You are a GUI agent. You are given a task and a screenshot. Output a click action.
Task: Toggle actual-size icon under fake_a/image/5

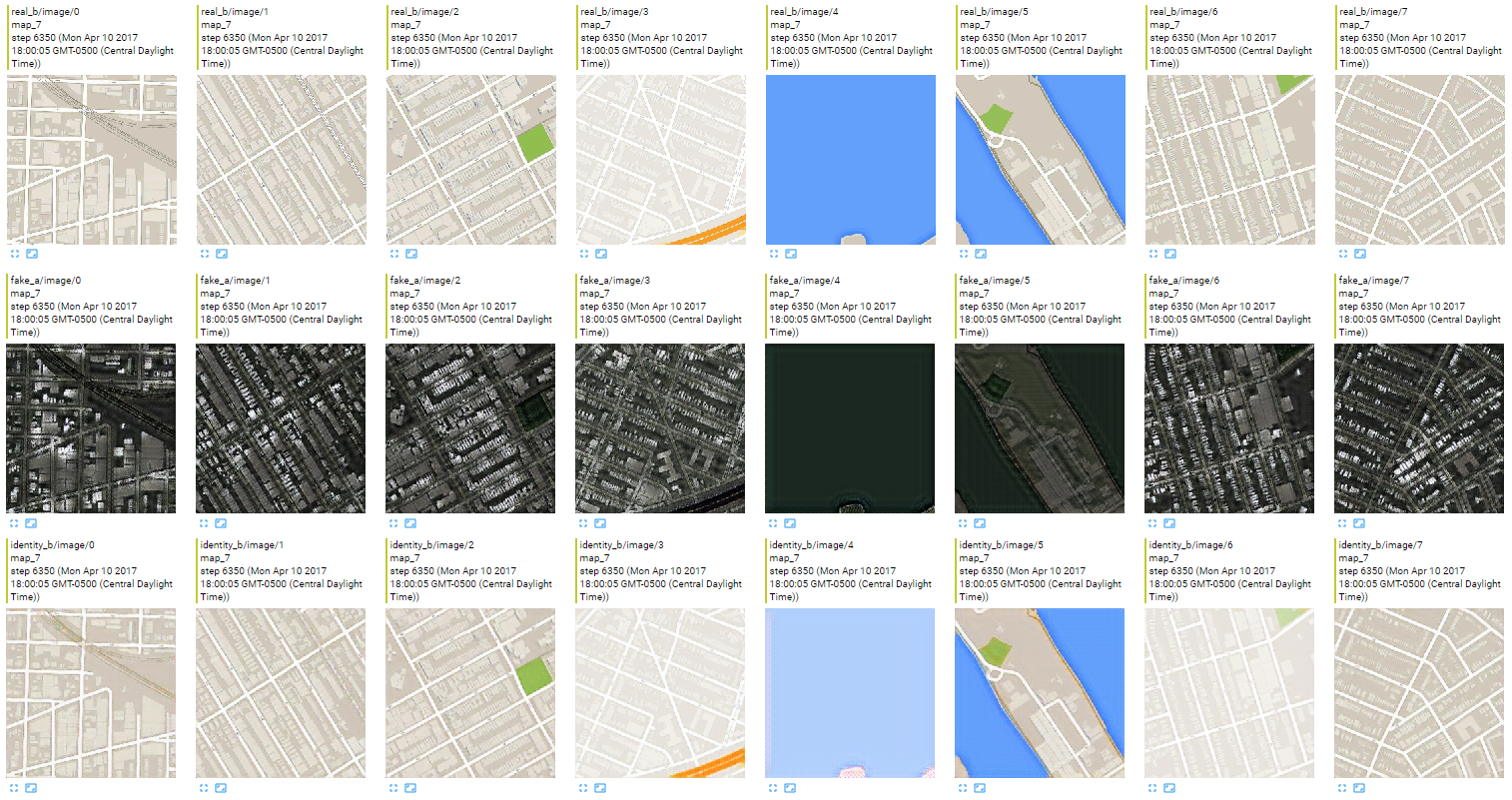point(980,523)
